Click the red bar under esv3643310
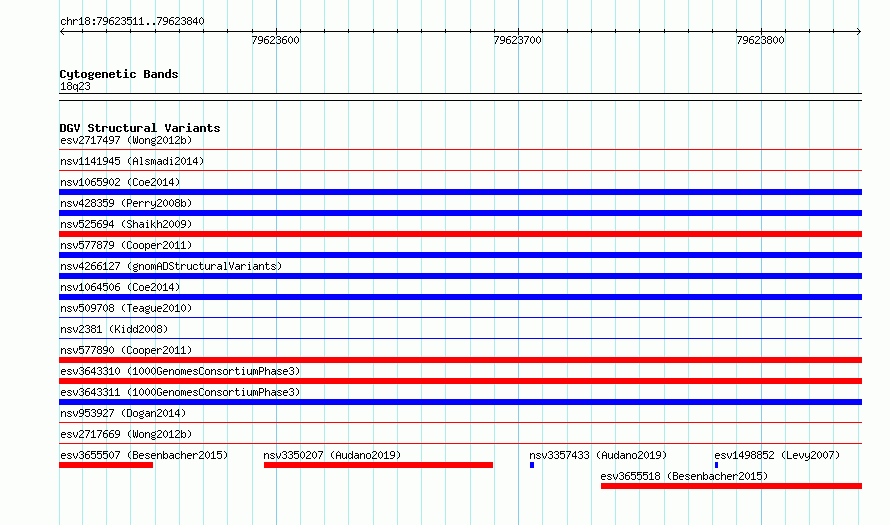 [x=460, y=381]
